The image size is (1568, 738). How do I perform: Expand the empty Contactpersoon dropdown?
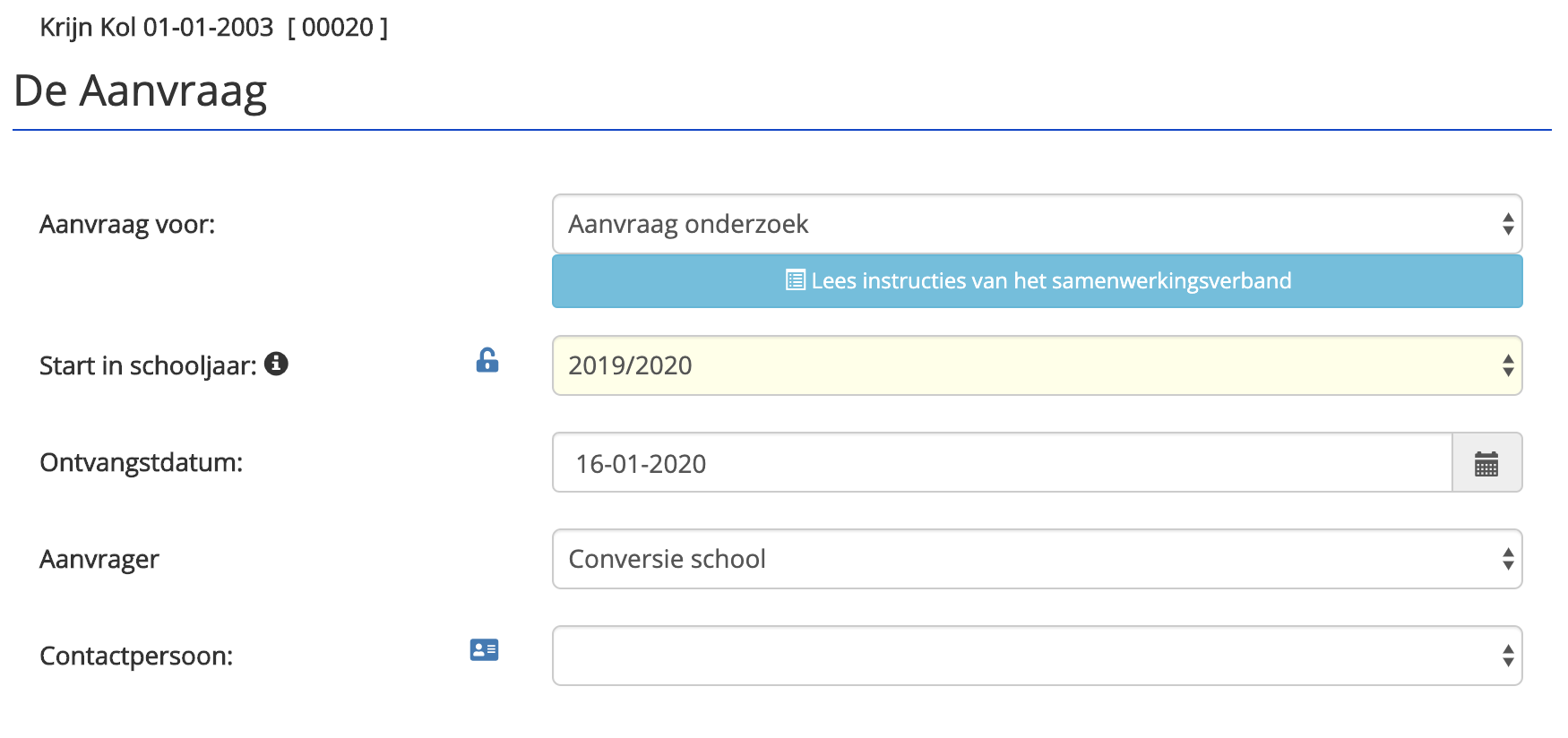(x=1037, y=656)
